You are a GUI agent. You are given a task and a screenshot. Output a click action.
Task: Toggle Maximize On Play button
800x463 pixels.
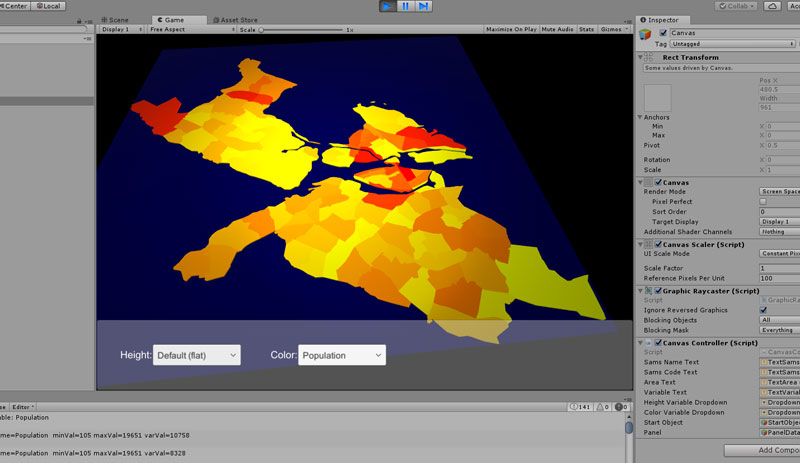click(510, 30)
